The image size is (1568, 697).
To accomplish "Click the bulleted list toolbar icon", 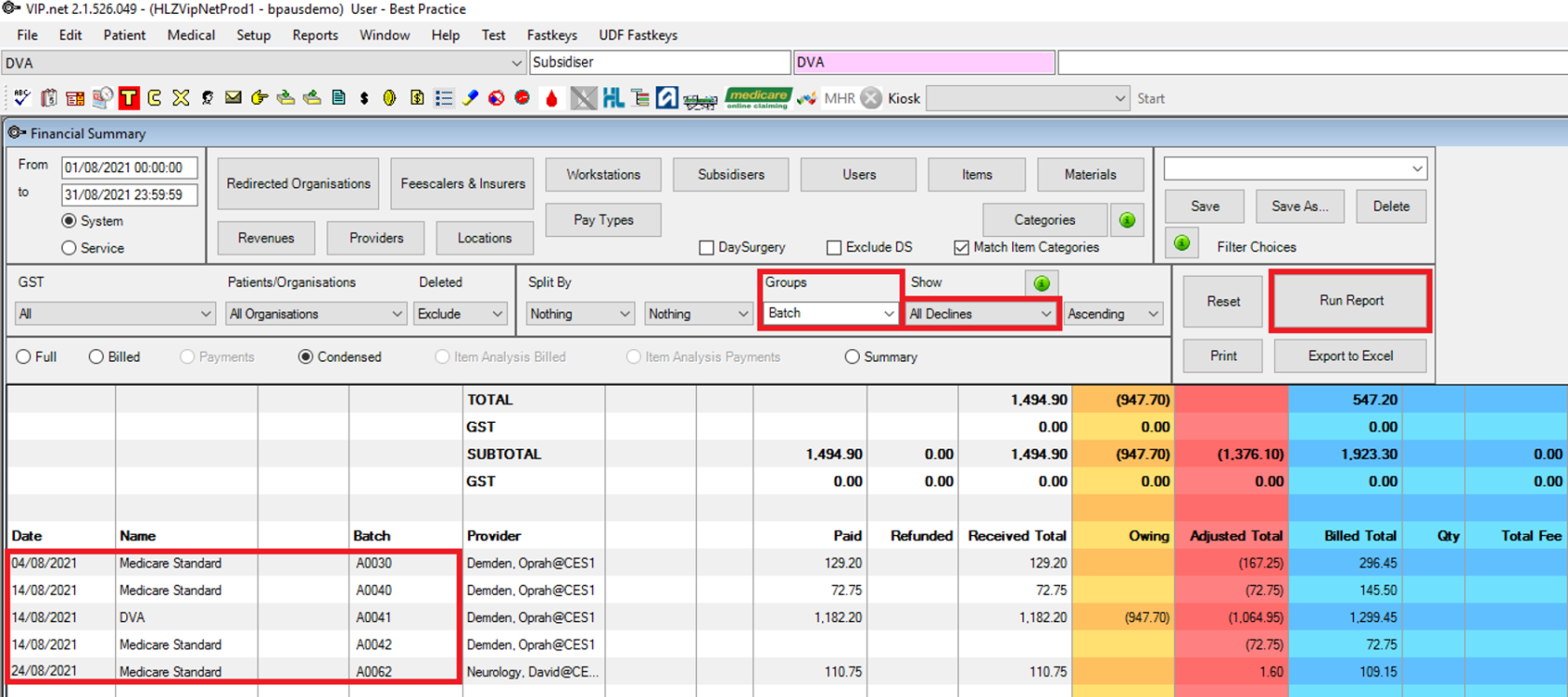I will coord(443,97).
